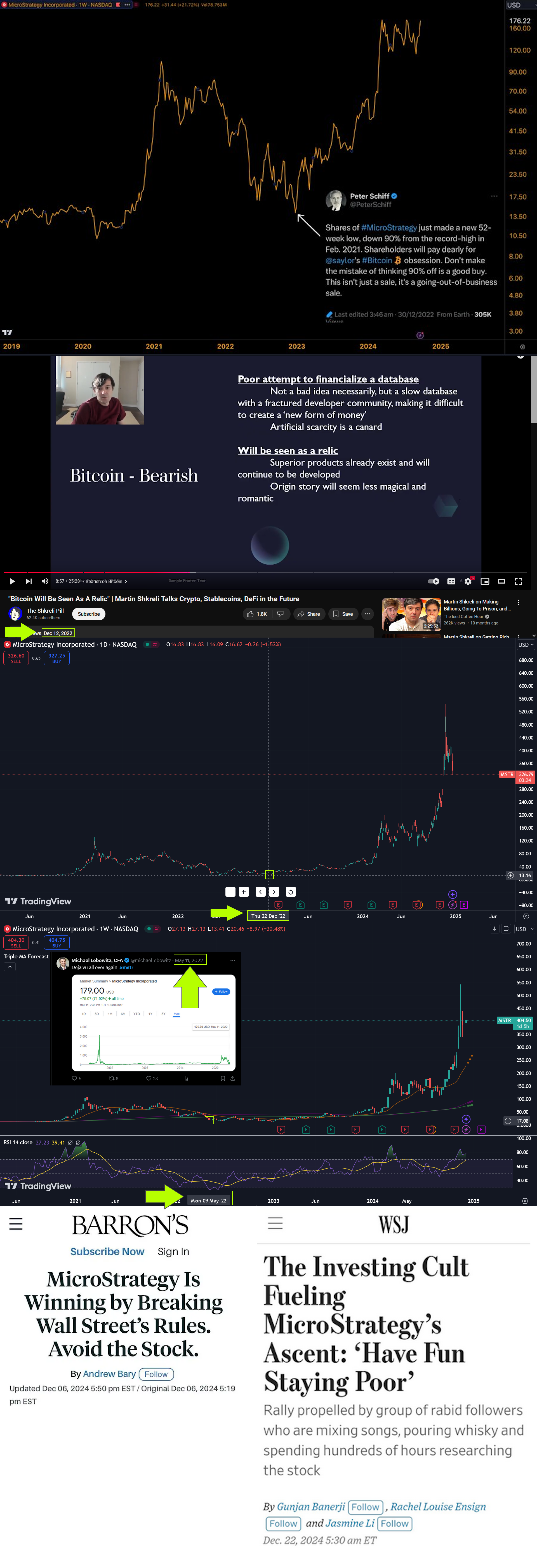Switch to YouTube miniplayer
This screenshot has width=537, height=1568.
click(x=485, y=581)
